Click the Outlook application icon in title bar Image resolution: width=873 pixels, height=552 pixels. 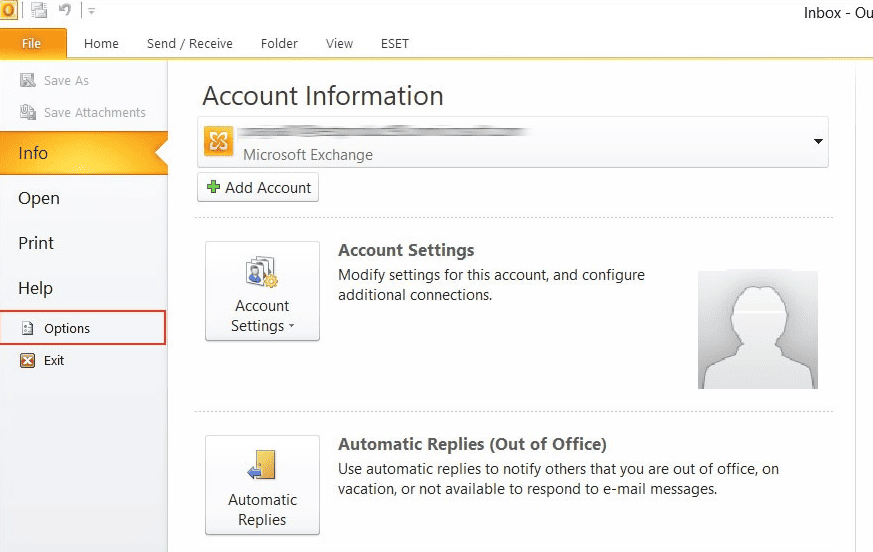[x=8, y=11]
